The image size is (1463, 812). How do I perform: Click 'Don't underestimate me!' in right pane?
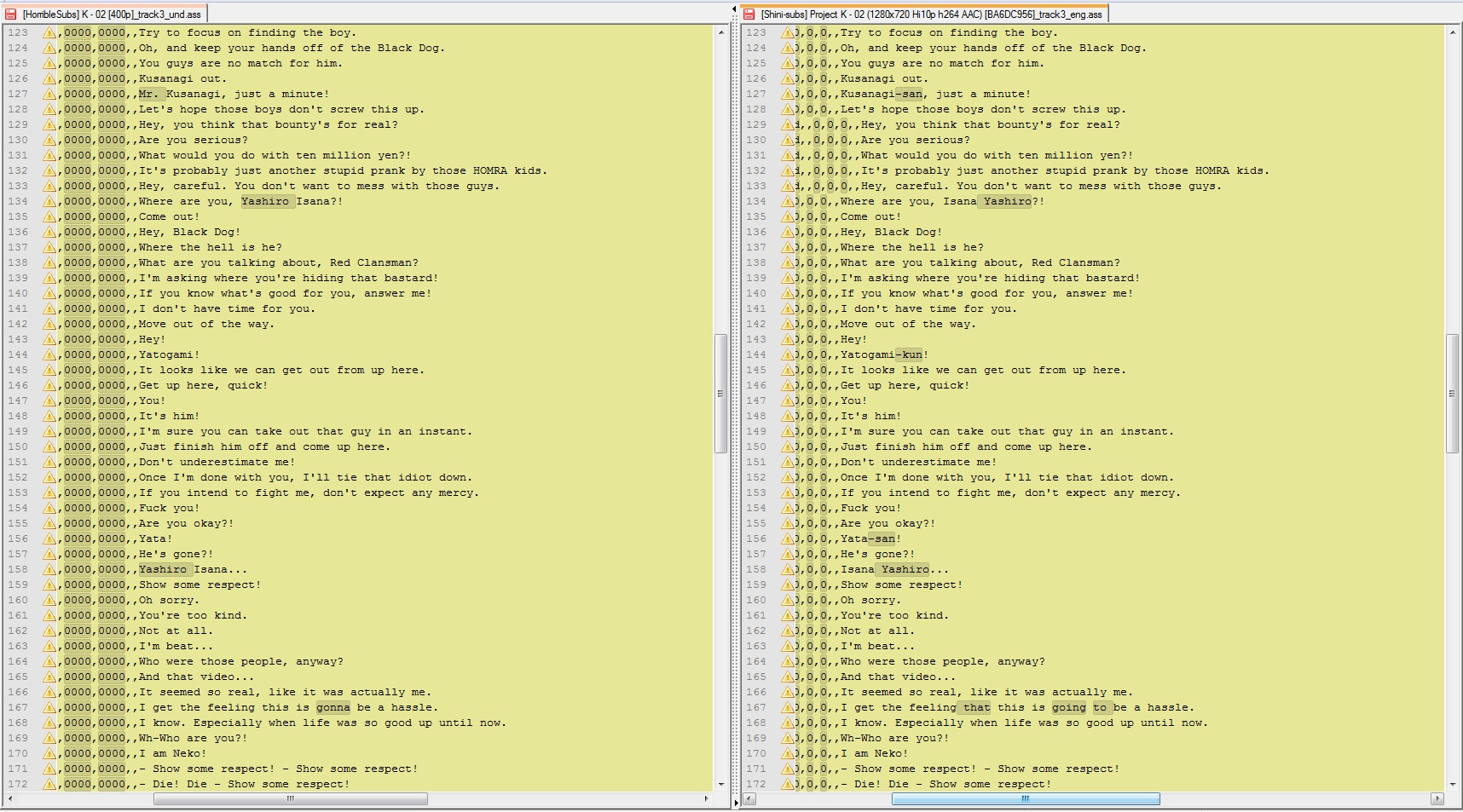[918, 463]
